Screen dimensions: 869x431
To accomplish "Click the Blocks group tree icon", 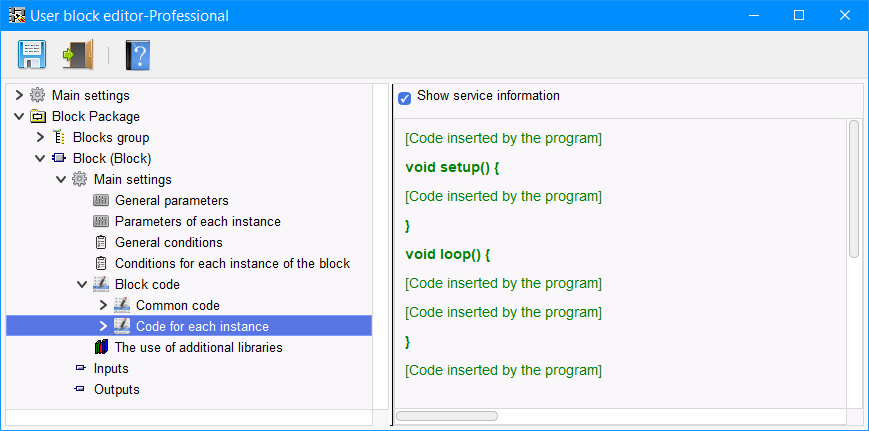I will (58, 137).
